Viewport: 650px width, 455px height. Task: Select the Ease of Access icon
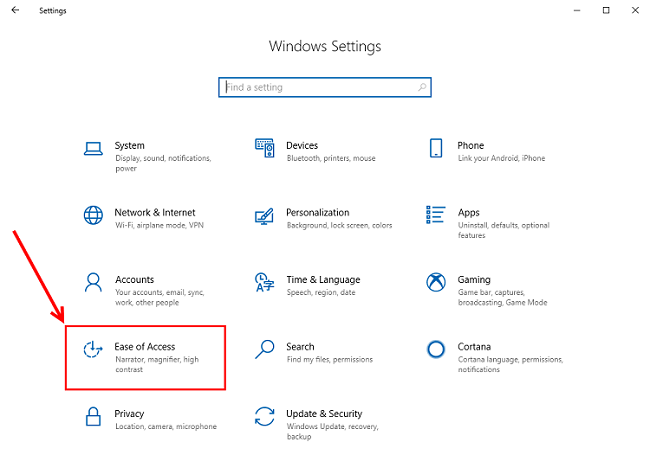(93, 349)
